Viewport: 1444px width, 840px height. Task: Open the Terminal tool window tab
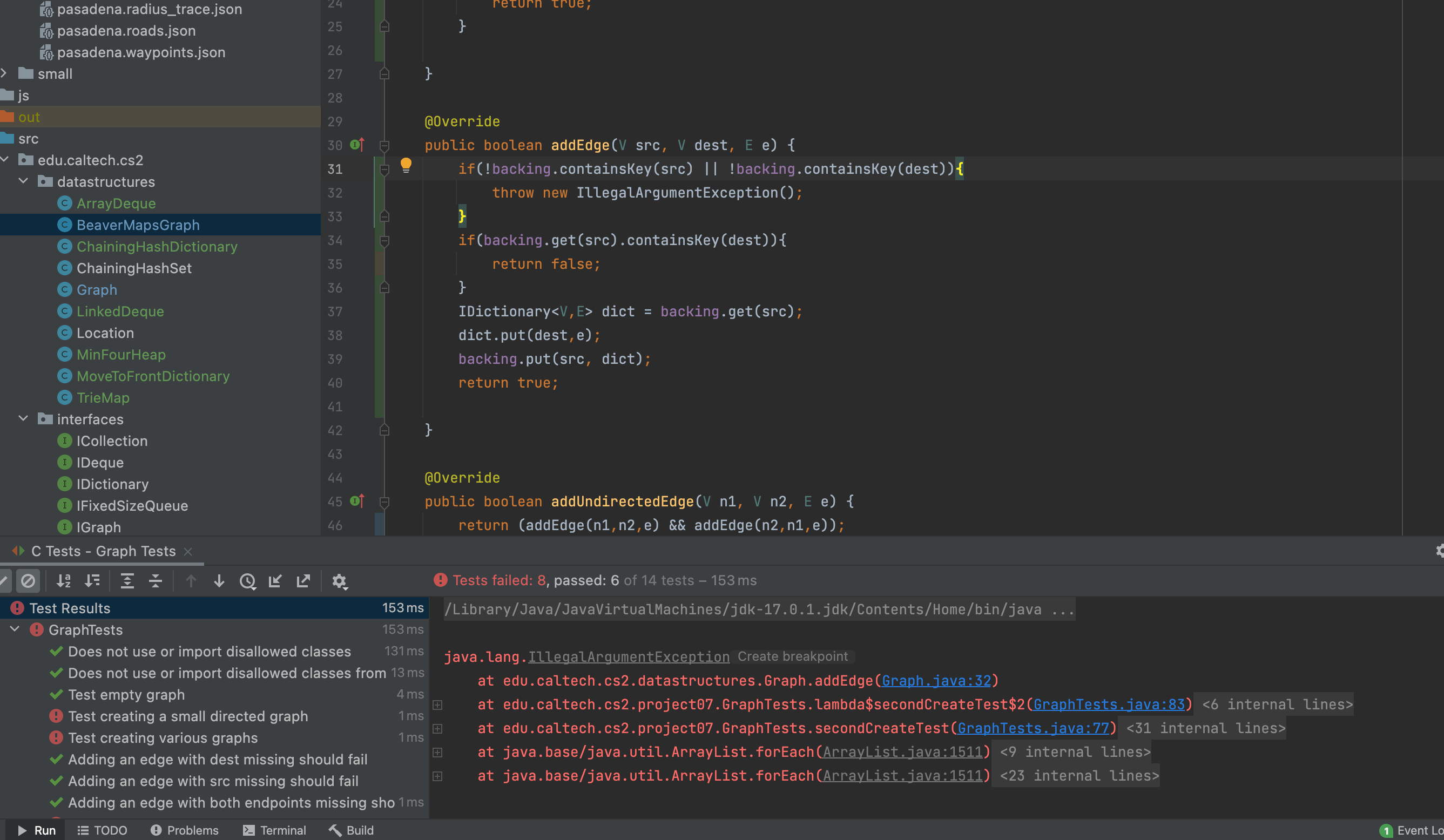tap(274, 830)
